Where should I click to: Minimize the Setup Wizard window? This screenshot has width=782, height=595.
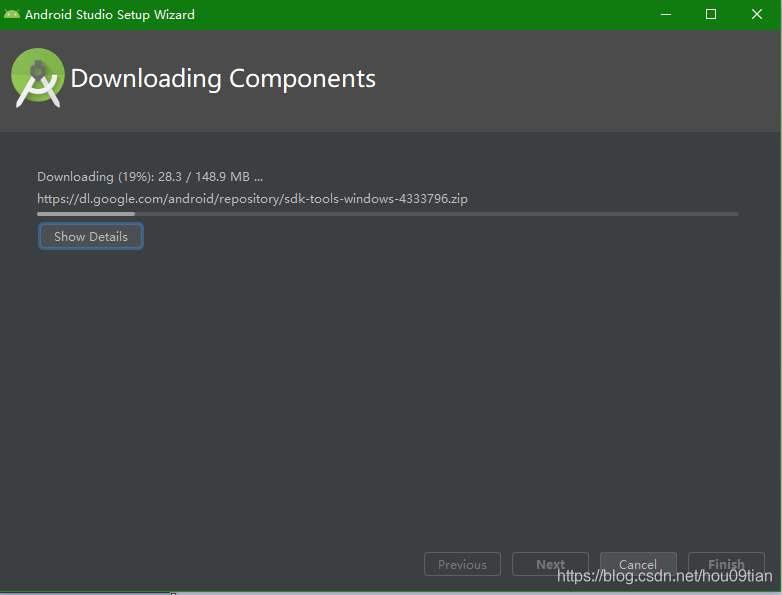(x=666, y=14)
